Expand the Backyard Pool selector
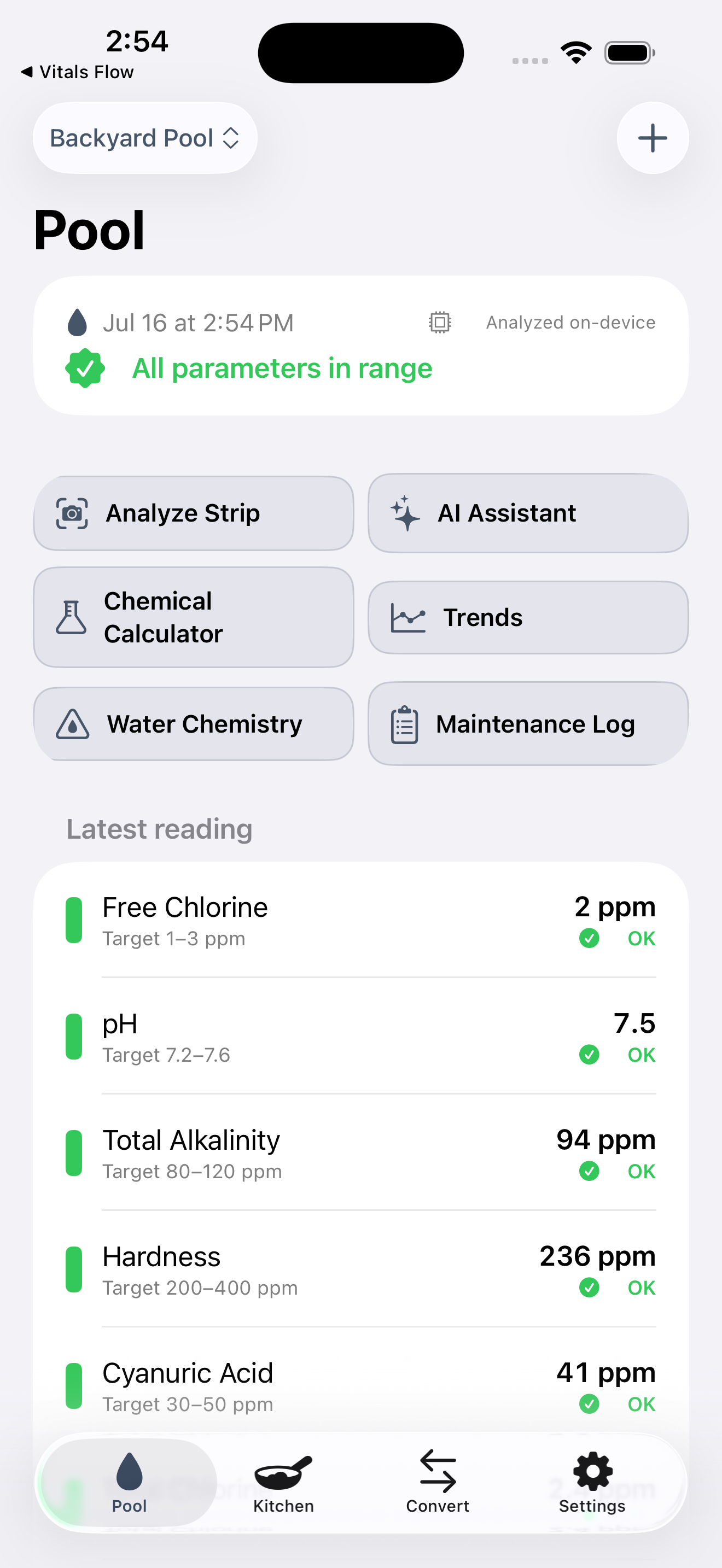722x1568 pixels. [x=145, y=138]
